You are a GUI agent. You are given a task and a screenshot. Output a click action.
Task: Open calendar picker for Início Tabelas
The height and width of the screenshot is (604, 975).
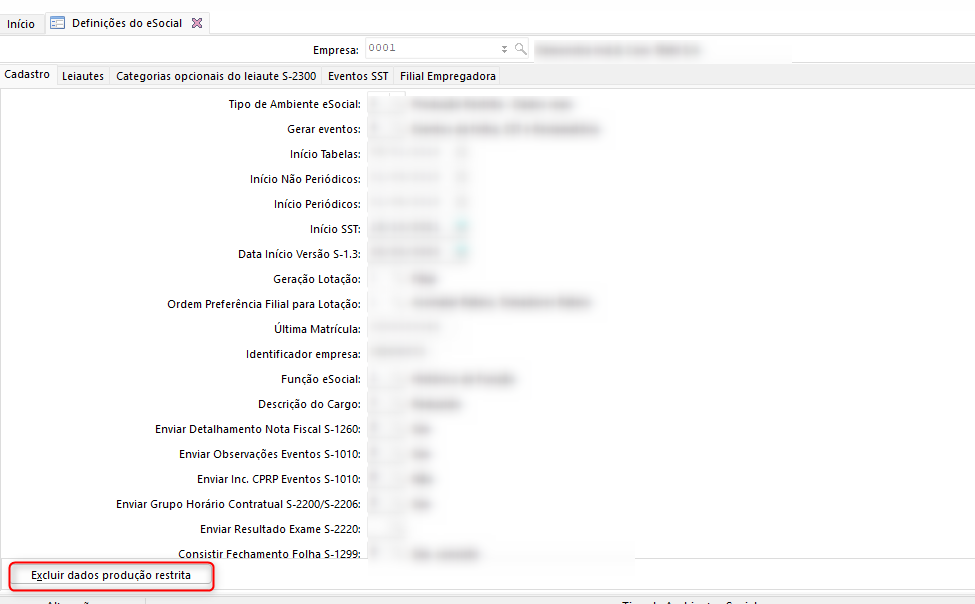pyautogui.click(x=461, y=154)
